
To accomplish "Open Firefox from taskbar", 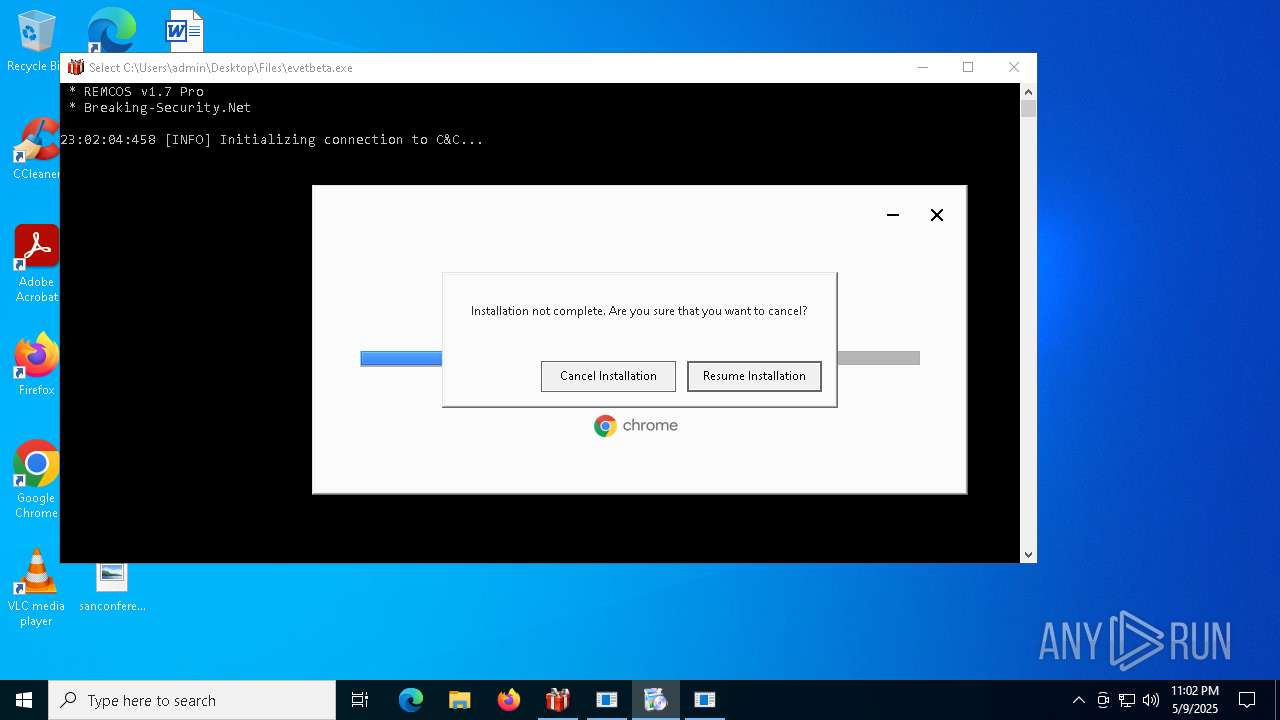I will [509, 700].
